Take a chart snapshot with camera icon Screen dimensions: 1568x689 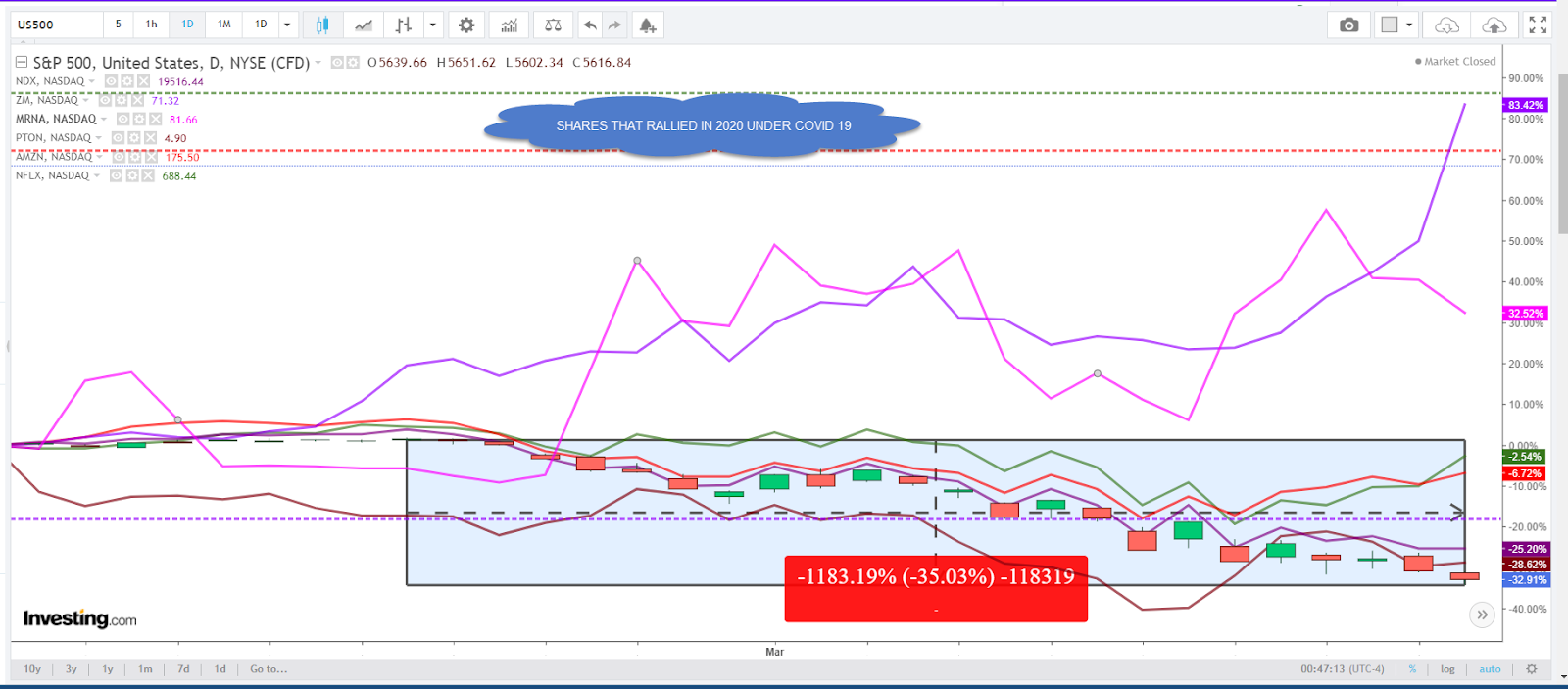click(x=1349, y=25)
